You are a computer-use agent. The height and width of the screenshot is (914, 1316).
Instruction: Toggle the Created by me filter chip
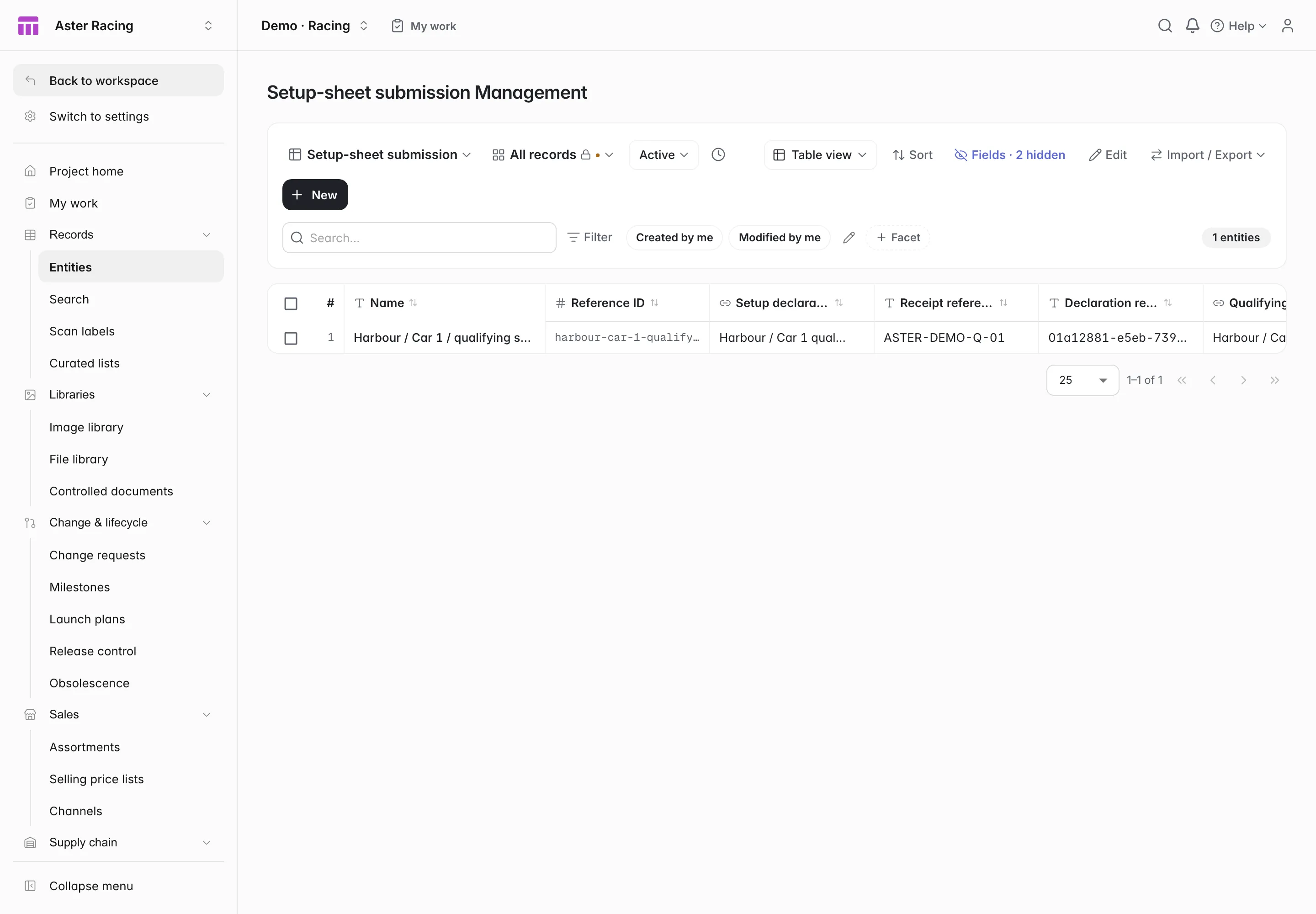(x=674, y=238)
